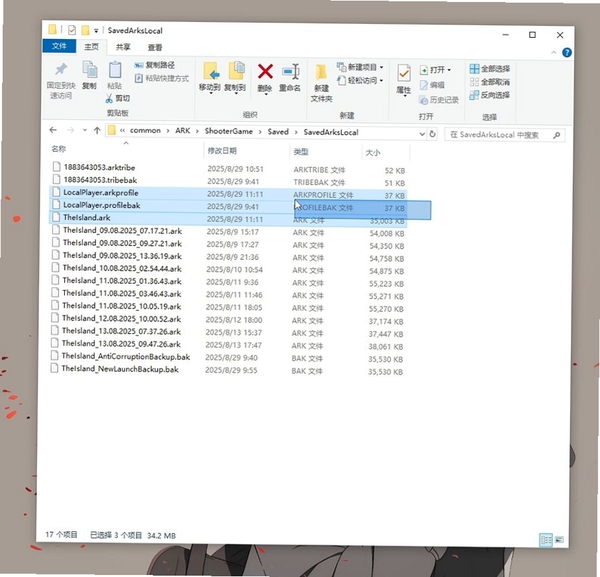Click the ShooterGame breadcrumb segment
Image resolution: width=600 pixels, height=577 pixels.
pos(228,131)
